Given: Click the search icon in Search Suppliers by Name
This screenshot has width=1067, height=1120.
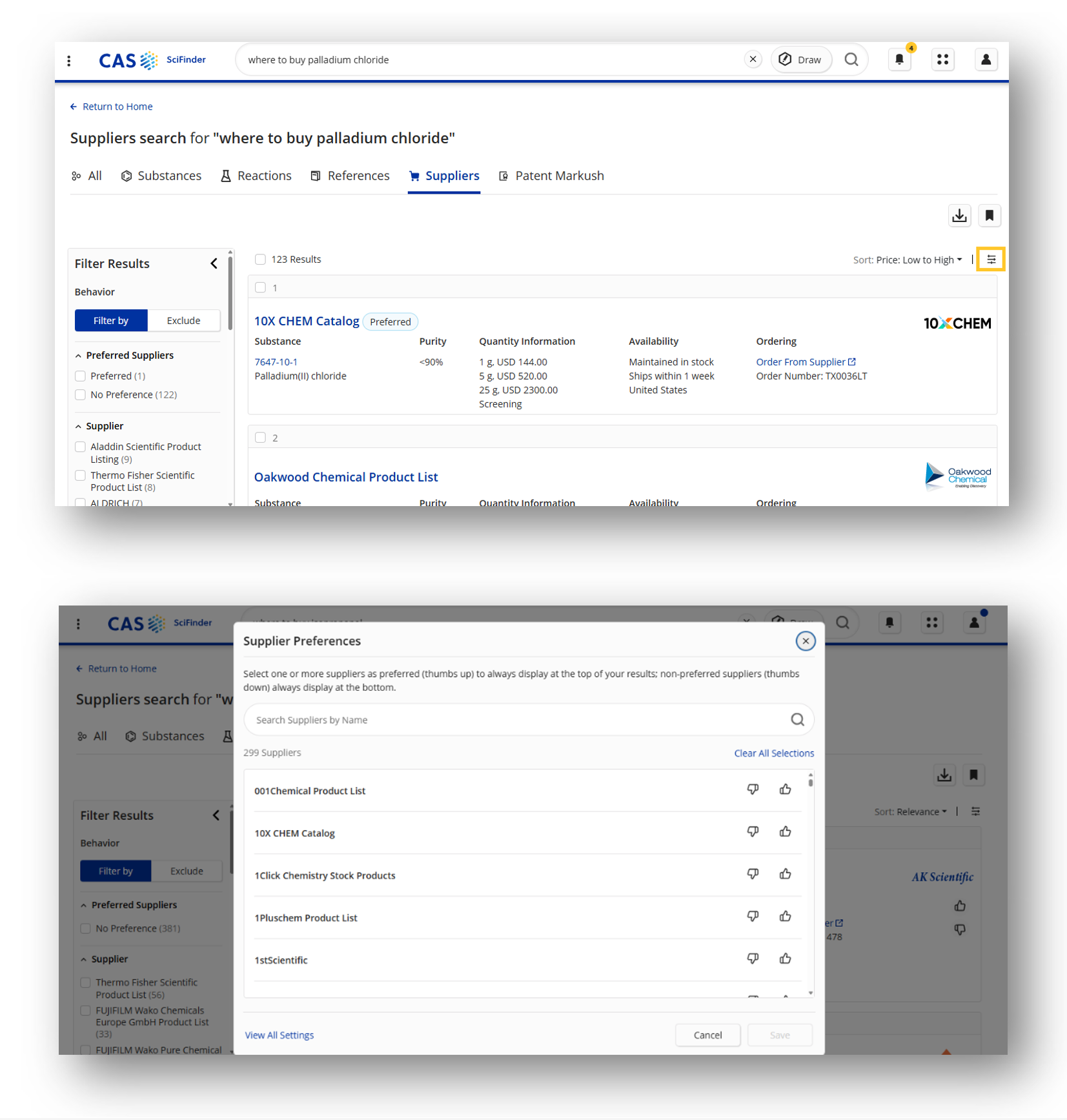Looking at the screenshot, I should click(x=797, y=720).
